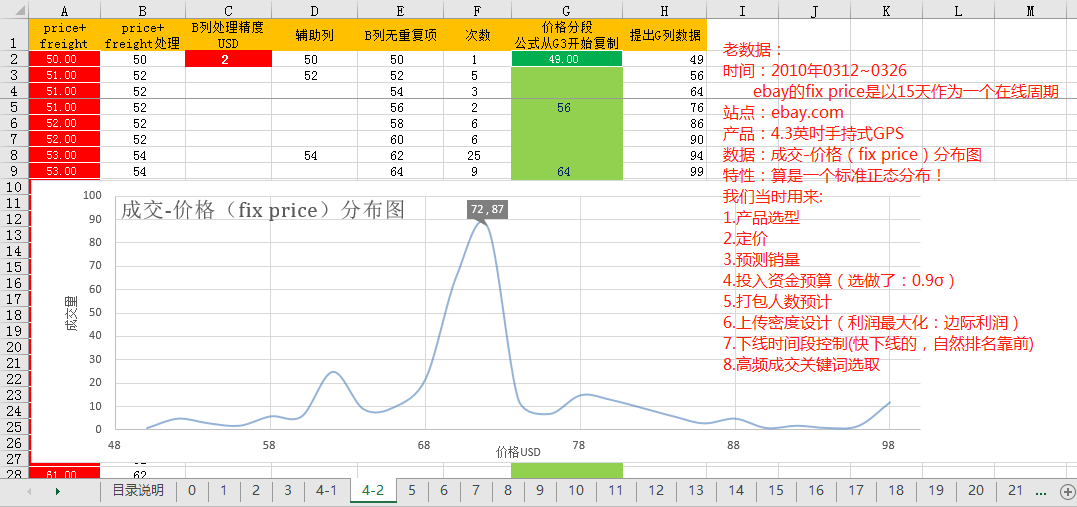
Task: Select the 成交量 vertical axis title
Action: pyautogui.click(x=72, y=314)
